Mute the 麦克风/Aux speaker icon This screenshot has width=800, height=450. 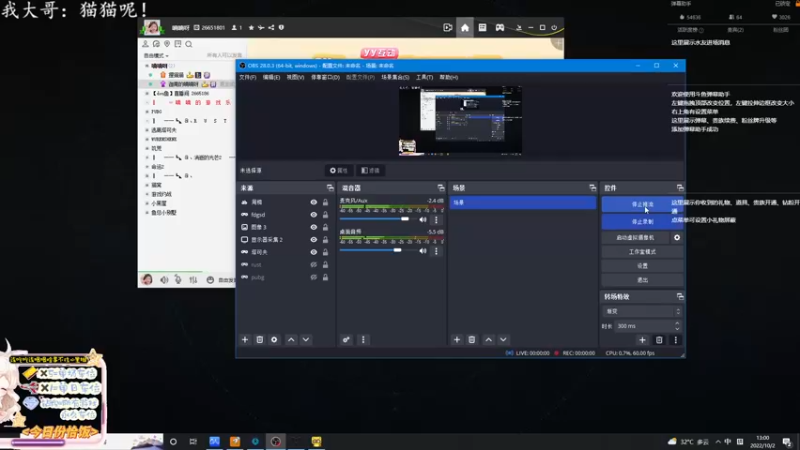tap(423, 220)
